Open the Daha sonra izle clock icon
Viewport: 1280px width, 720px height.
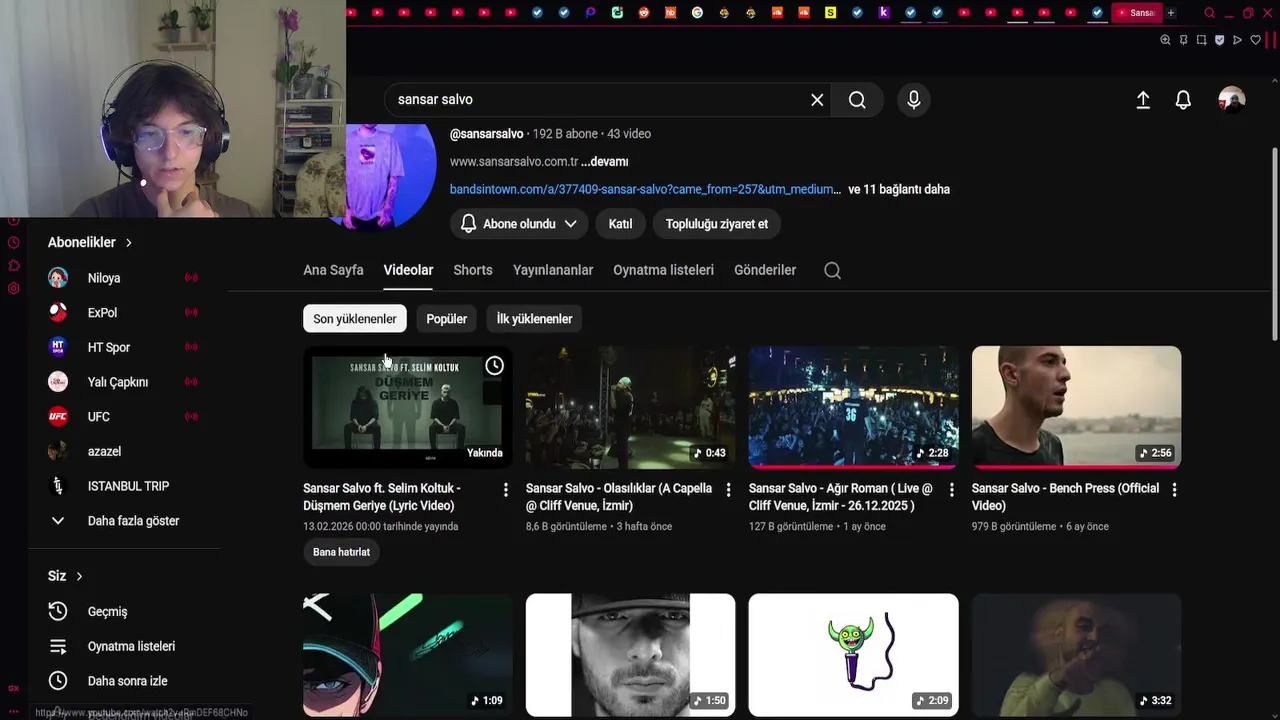(x=58, y=681)
